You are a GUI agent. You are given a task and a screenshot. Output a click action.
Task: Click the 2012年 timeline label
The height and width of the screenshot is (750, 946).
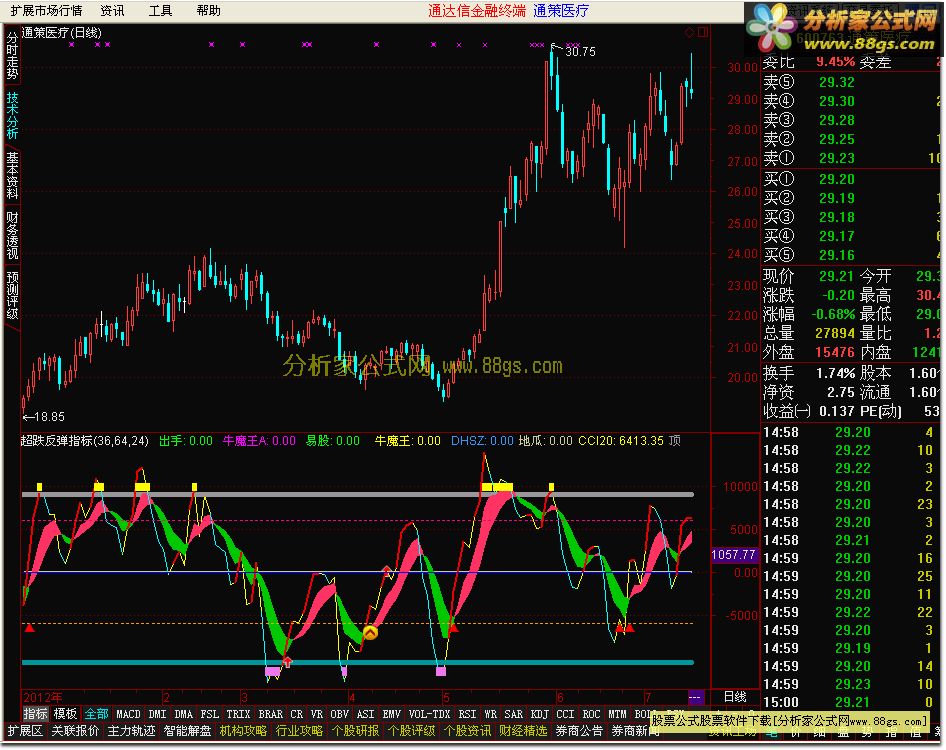(x=42, y=698)
